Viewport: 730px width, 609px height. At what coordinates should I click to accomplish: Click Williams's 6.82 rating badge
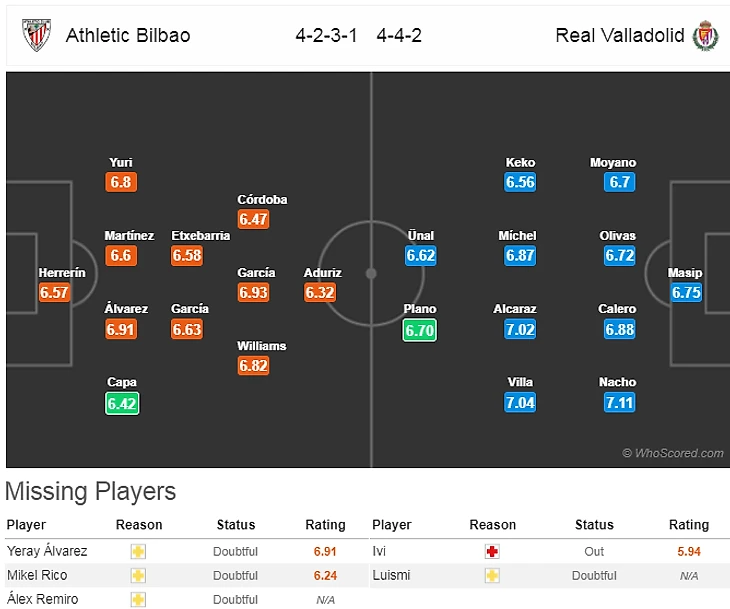point(254,366)
